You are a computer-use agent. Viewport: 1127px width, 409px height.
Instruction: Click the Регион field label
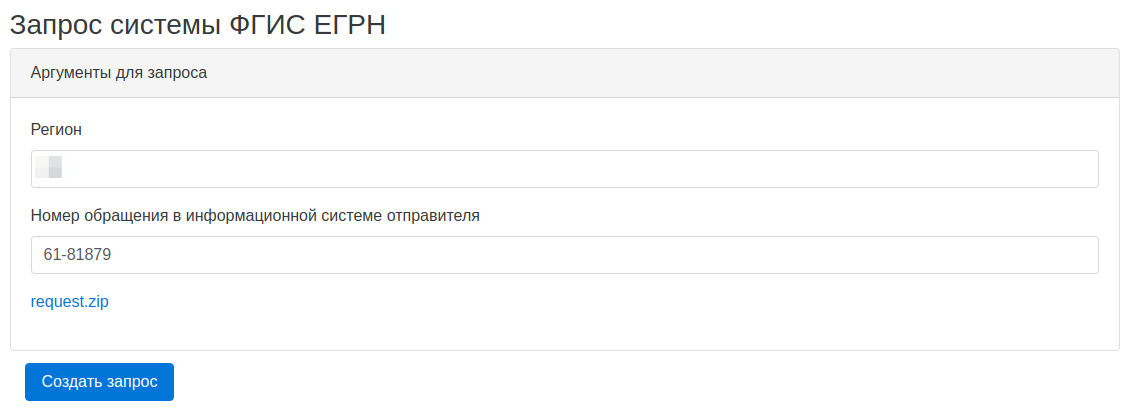click(x=56, y=129)
